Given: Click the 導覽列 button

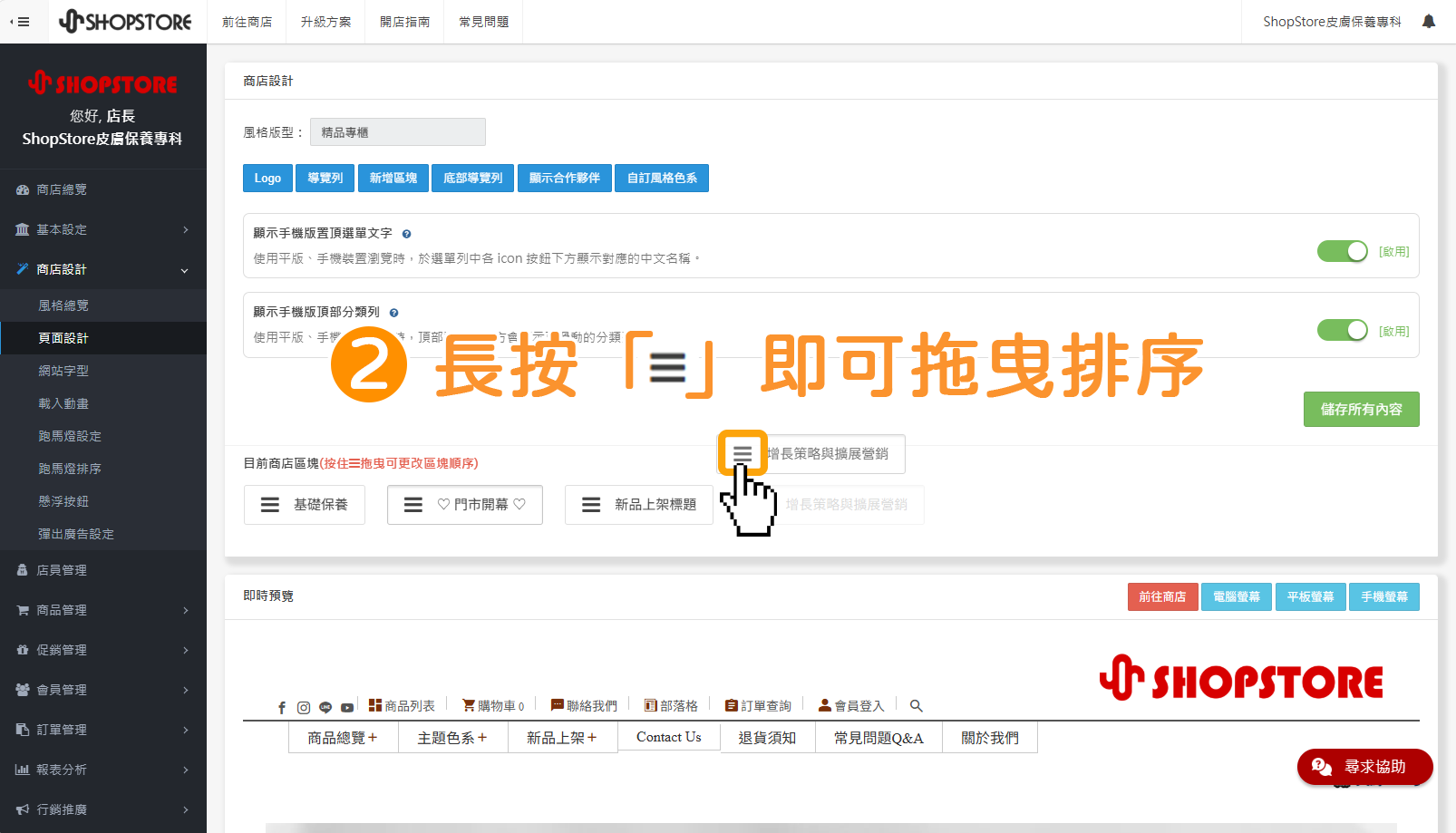Looking at the screenshot, I should pos(325,178).
